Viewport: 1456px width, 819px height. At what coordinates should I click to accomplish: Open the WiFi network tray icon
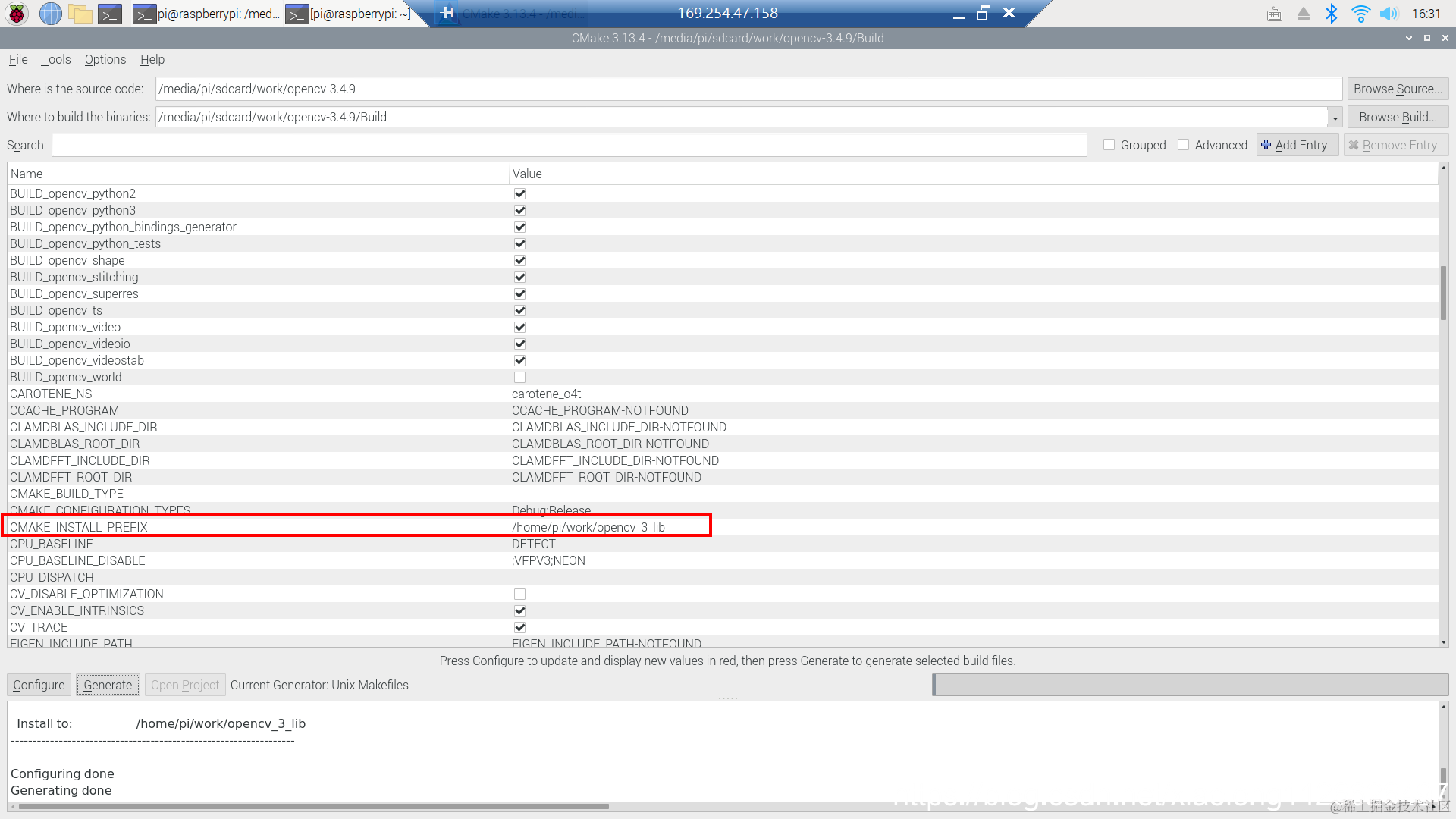tap(1360, 13)
